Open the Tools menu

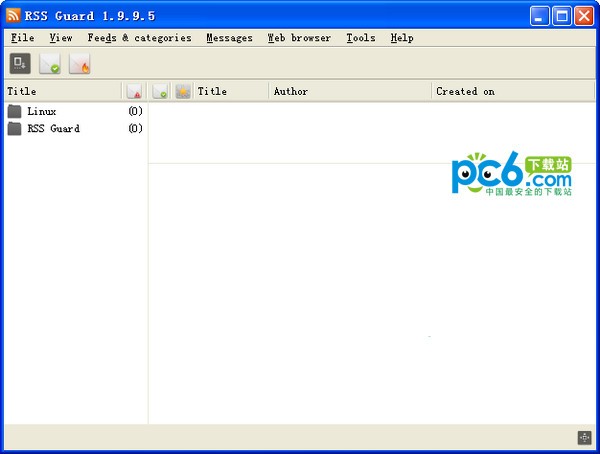[361, 38]
